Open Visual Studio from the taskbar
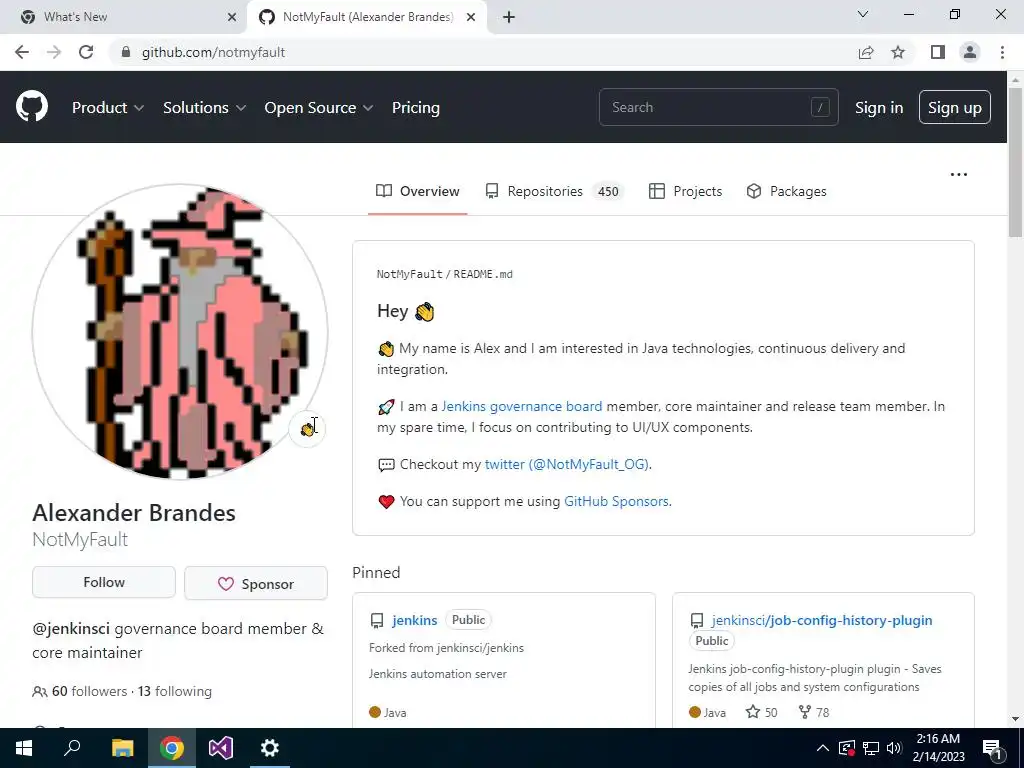This screenshot has height=768, width=1024. click(221, 748)
